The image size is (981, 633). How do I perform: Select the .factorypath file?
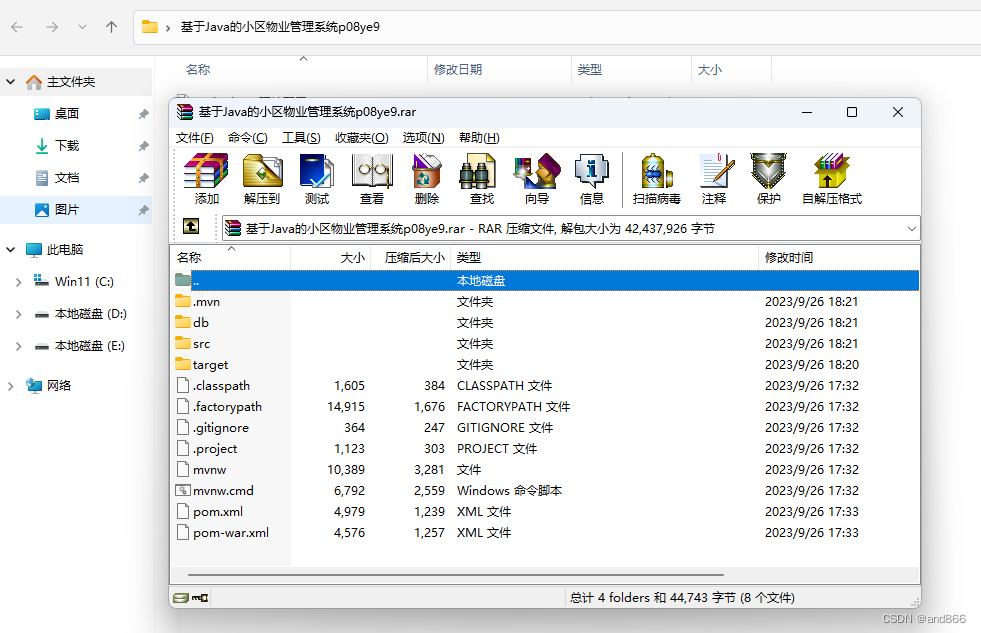(x=545, y=407)
